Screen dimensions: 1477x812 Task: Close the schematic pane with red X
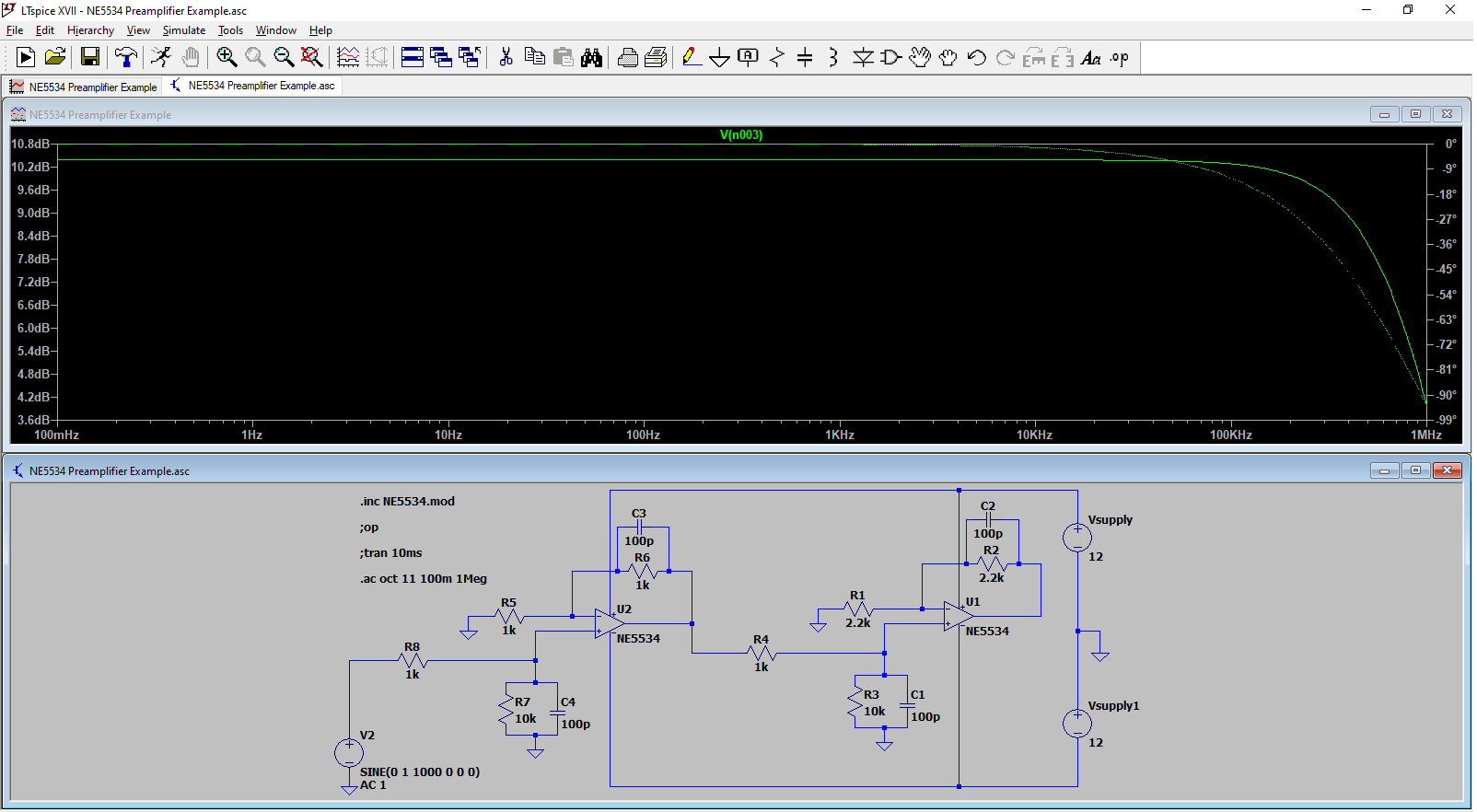pyautogui.click(x=1447, y=470)
